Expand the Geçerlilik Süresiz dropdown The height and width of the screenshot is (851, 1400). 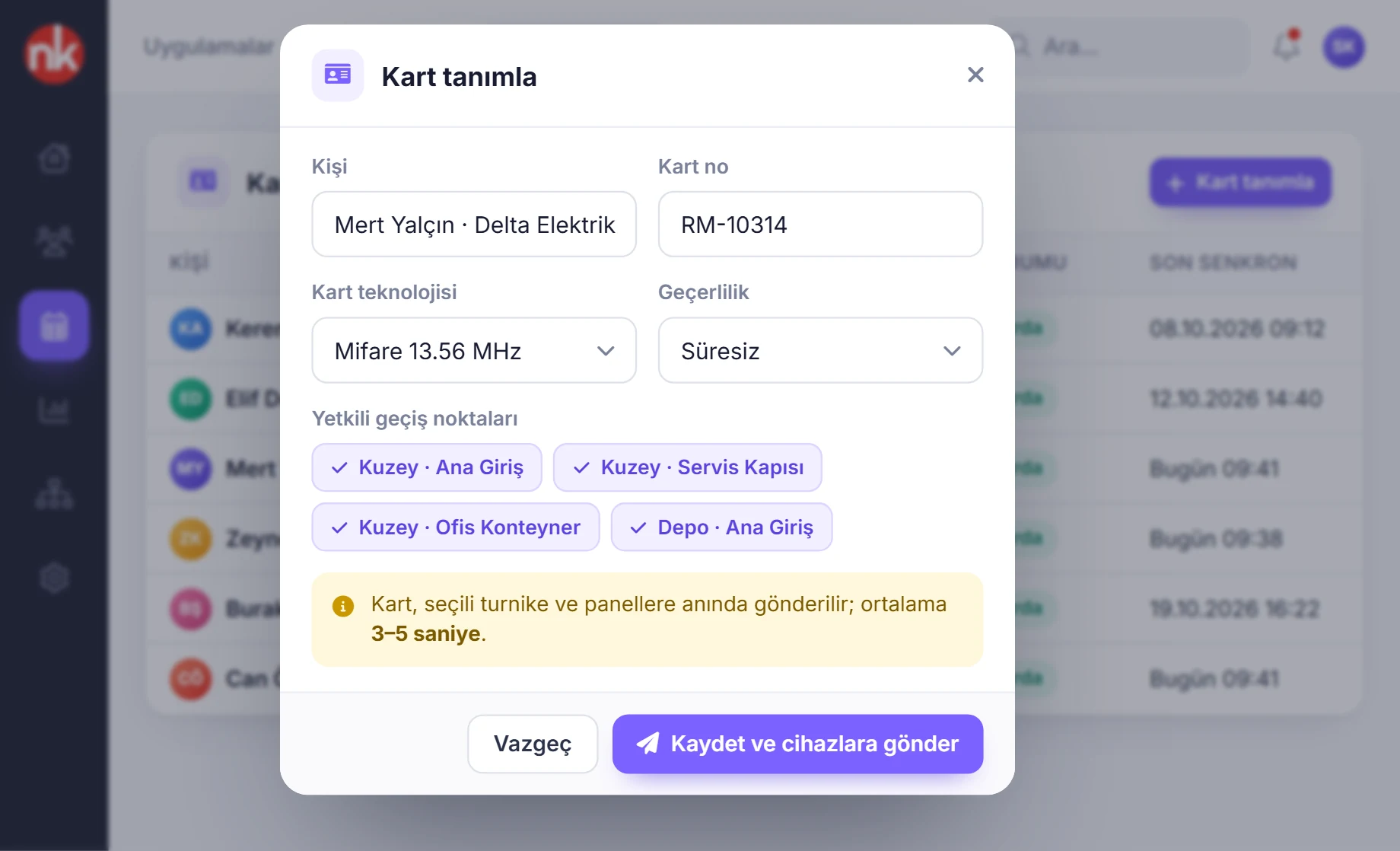820,351
